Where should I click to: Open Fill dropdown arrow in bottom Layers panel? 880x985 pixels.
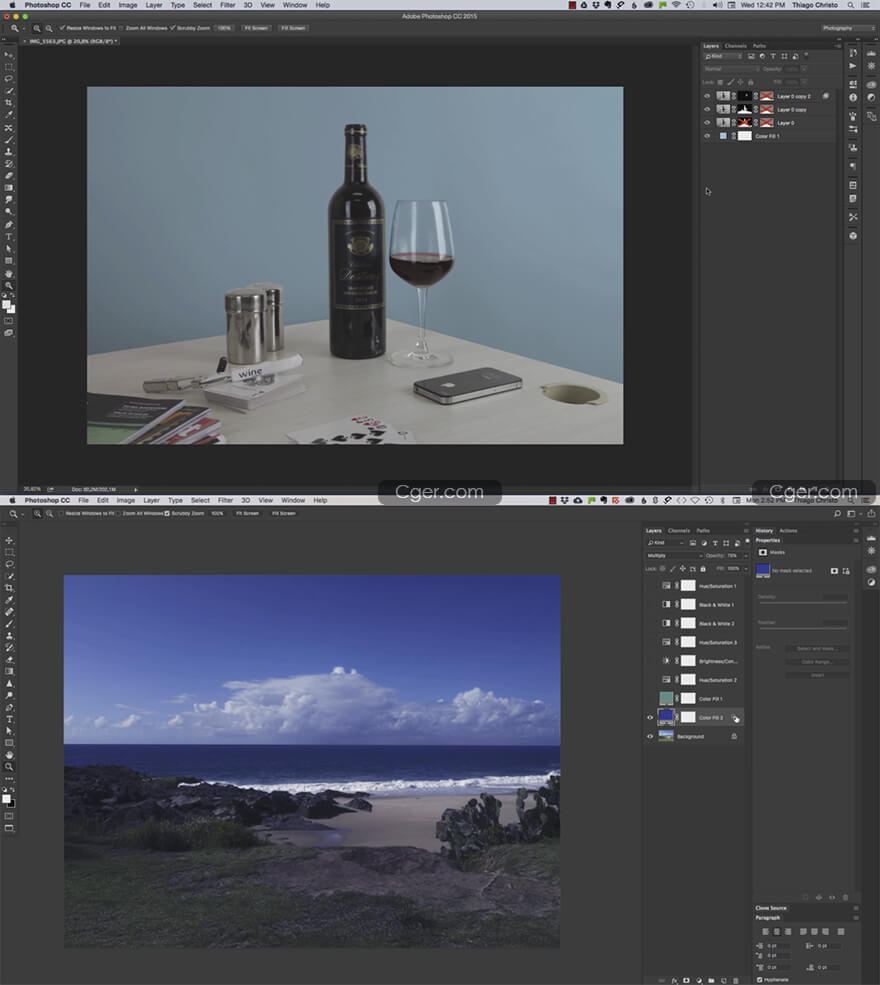click(746, 569)
